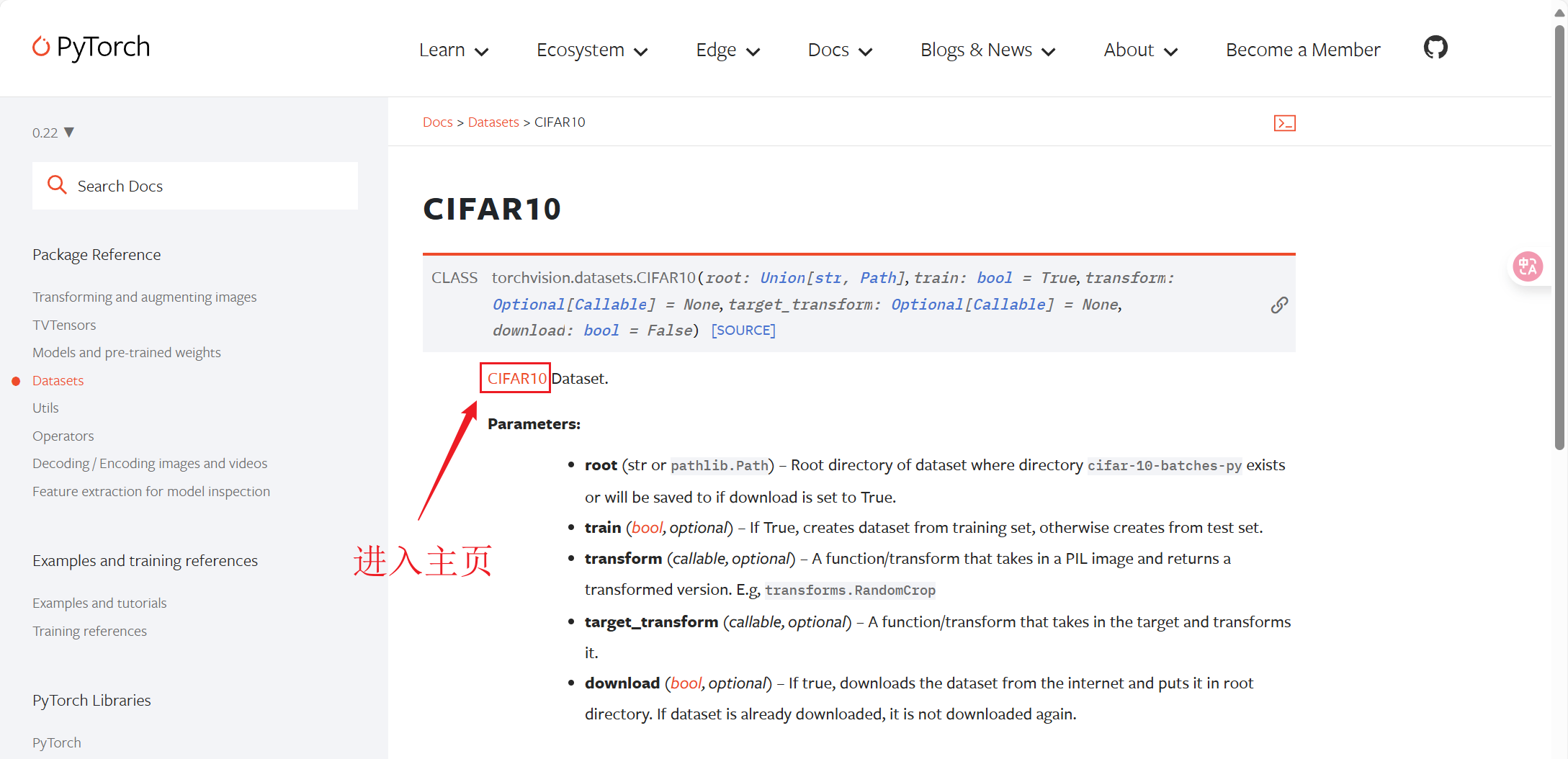Expand the Docs menu
1568x759 pixels.
point(840,50)
